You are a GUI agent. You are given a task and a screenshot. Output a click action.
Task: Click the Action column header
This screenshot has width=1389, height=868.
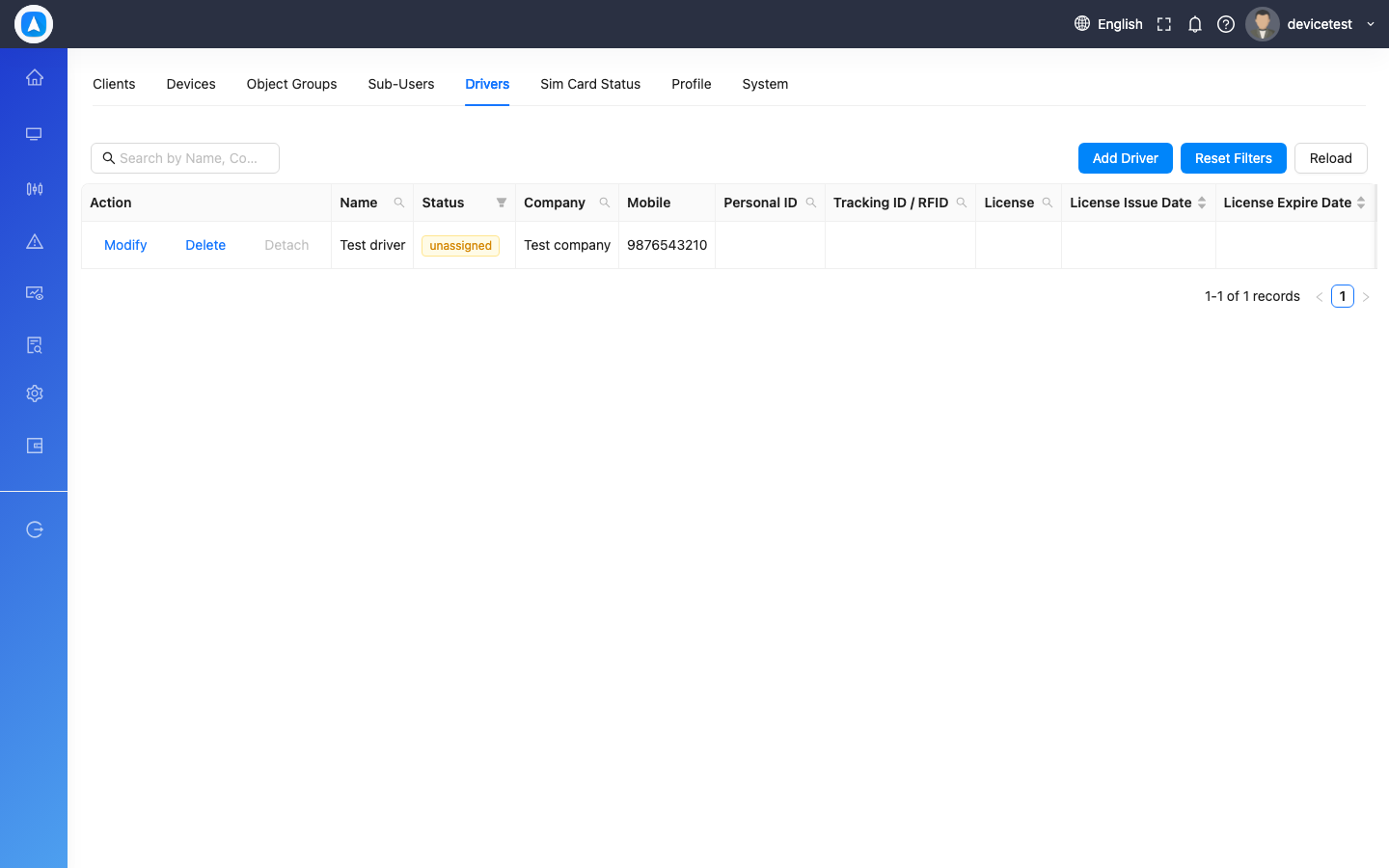(x=206, y=203)
